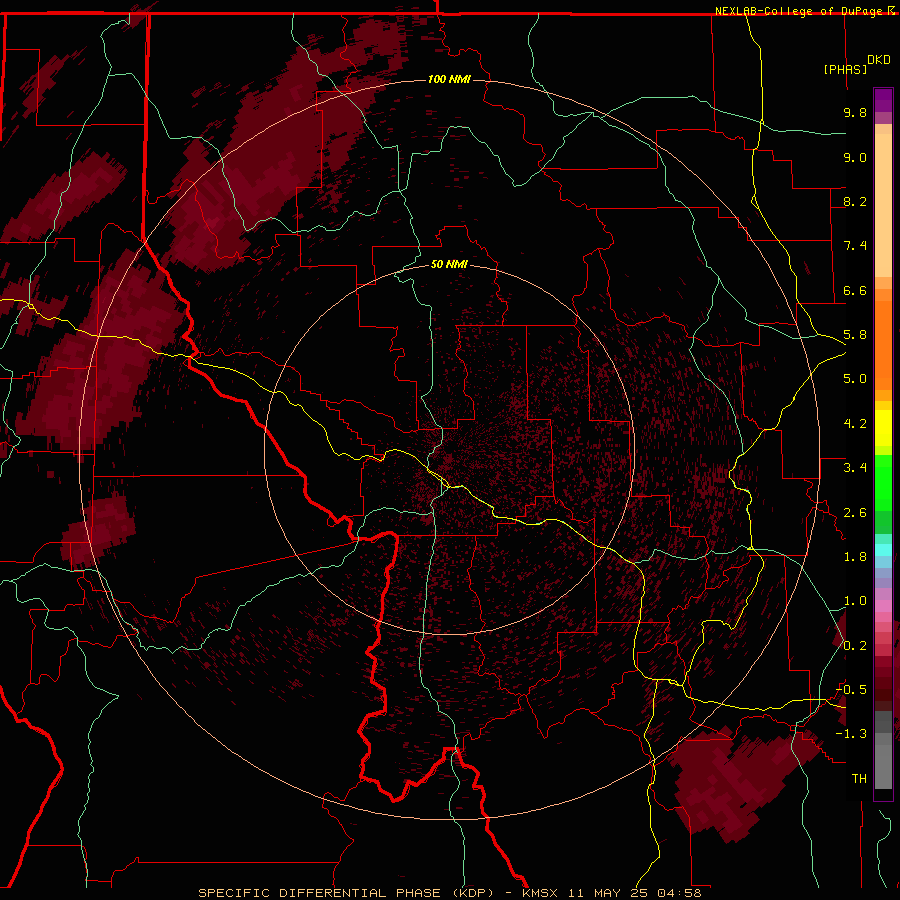Image resolution: width=900 pixels, height=900 pixels.
Task: Click the pink segment of the color bar
Action: (x=883, y=606)
